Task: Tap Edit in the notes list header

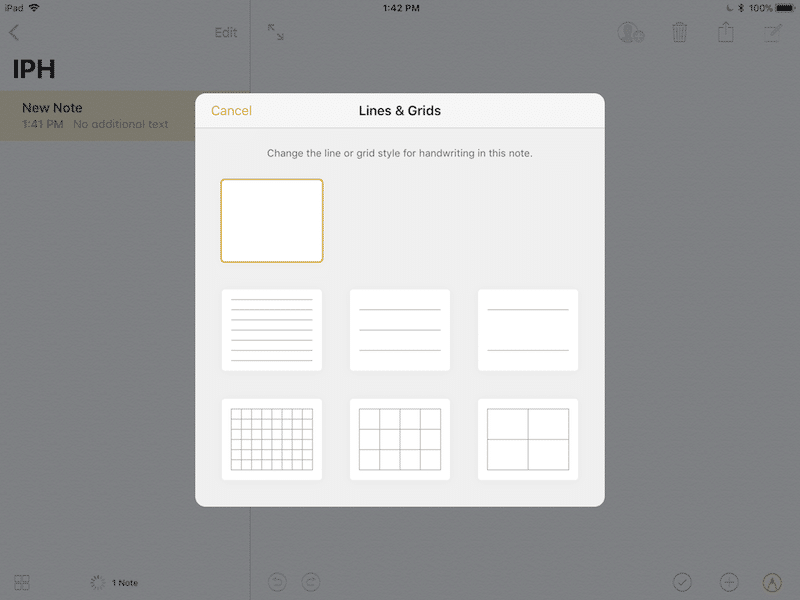Action: coord(226,33)
